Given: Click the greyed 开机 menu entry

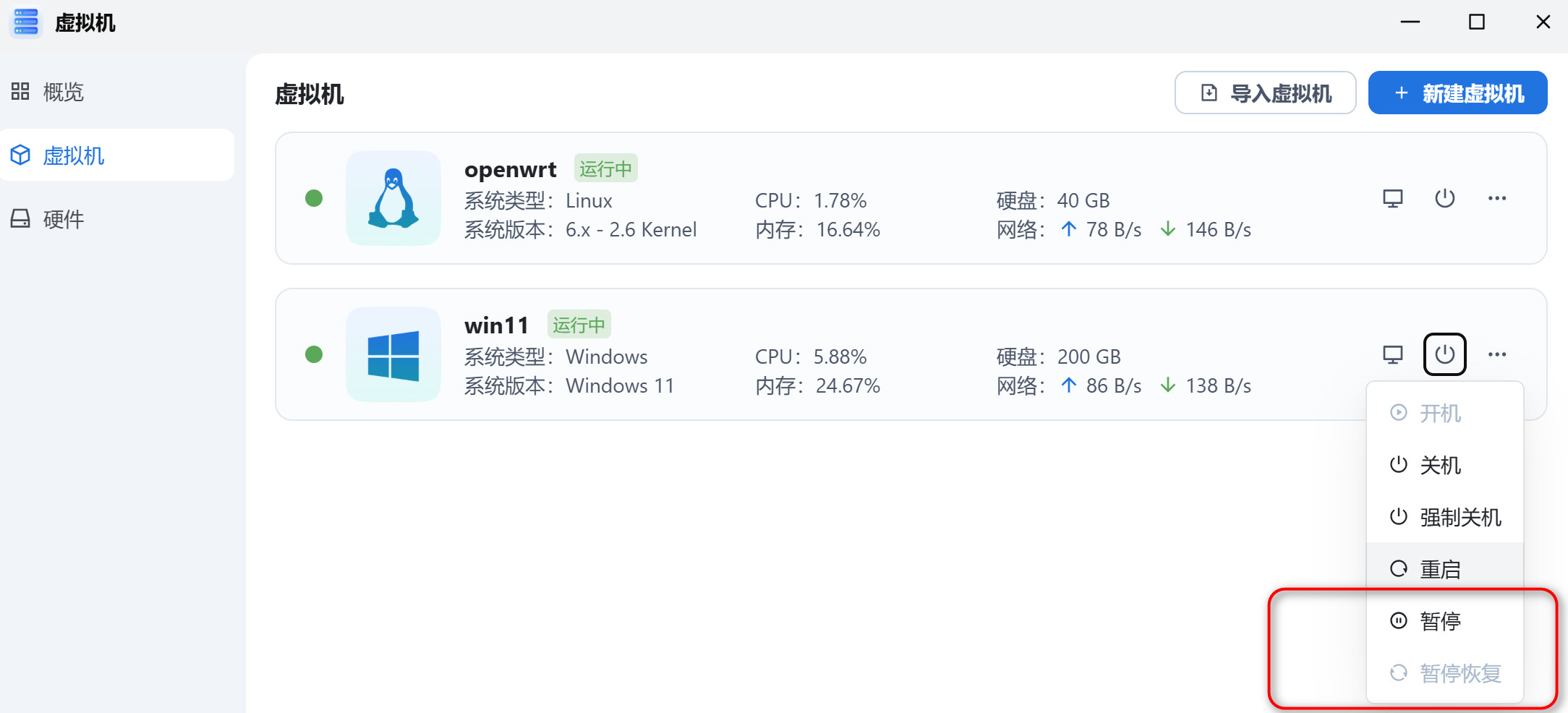Looking at the screenshot, I should click(1439, 413).
